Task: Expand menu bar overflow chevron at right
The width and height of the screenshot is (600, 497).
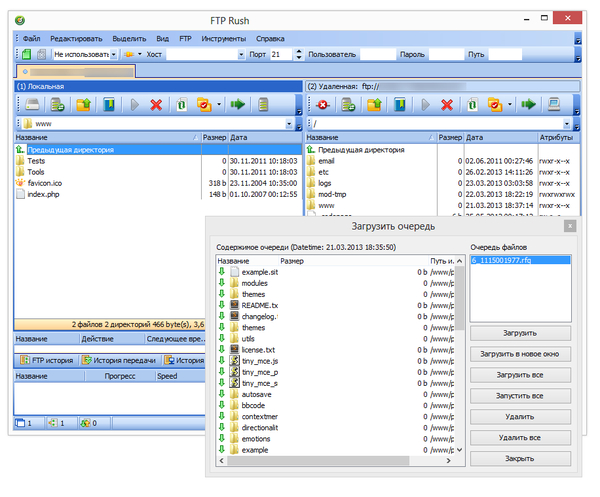Action: pyautogui.click(x=578, y=40)
